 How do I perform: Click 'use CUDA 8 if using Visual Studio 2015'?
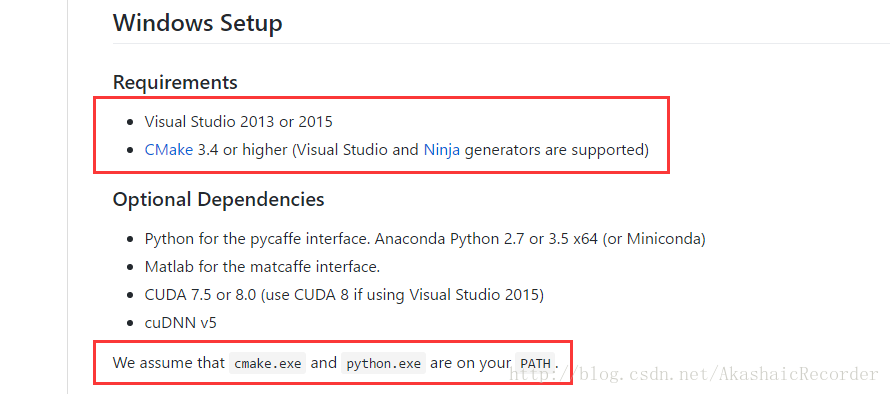(402, 295)
